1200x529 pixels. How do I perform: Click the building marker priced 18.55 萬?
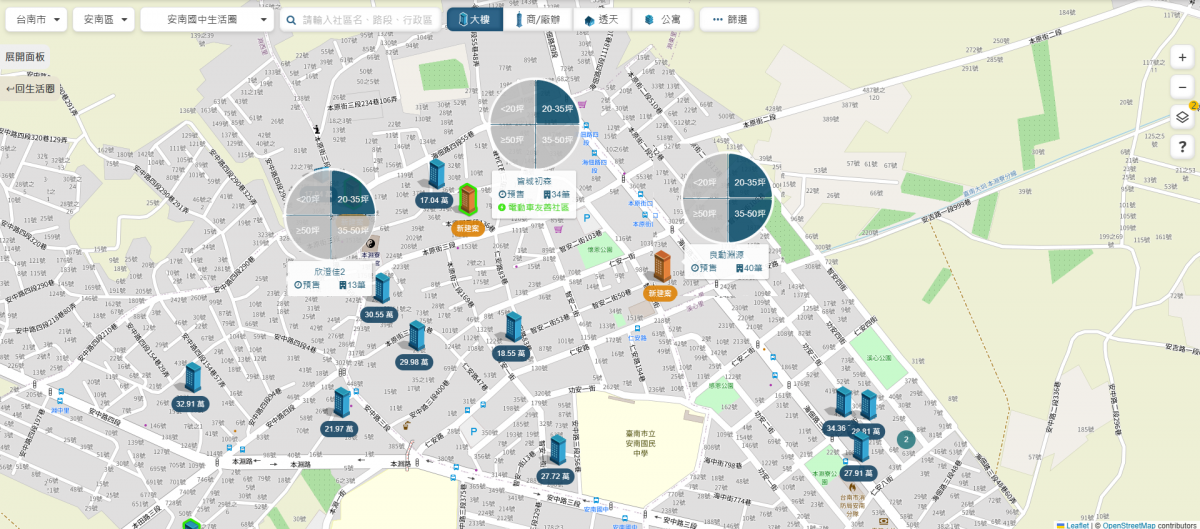(513, 328)
